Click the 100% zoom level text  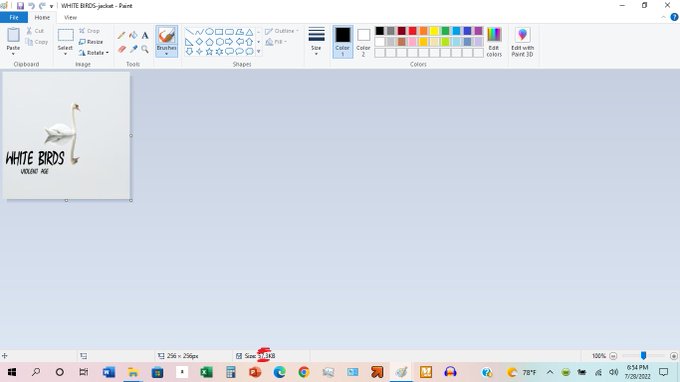(598, 356)
